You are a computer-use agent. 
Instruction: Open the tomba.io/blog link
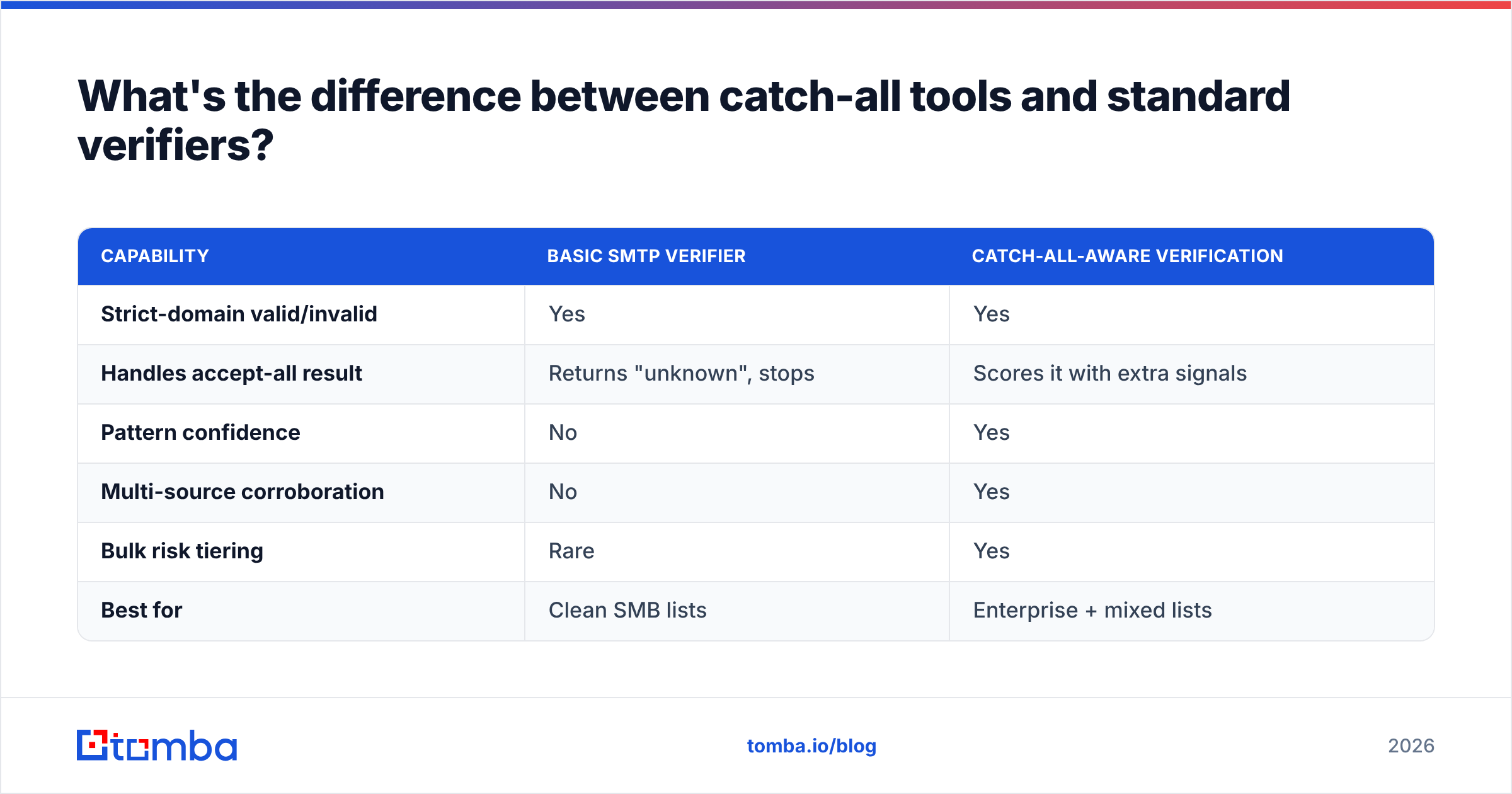pos(811,746)
